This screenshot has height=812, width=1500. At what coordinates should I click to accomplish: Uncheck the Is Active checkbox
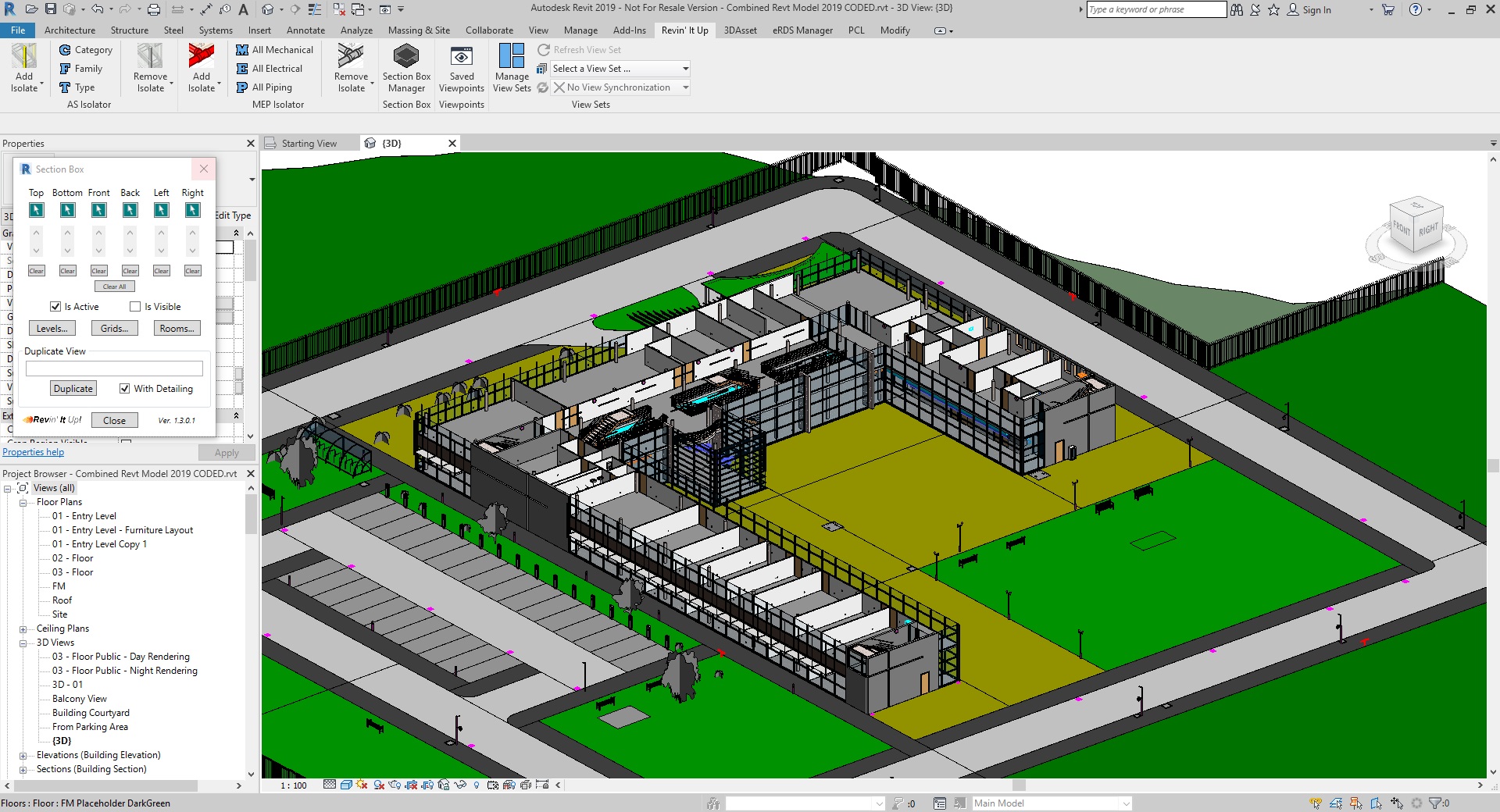55,307
